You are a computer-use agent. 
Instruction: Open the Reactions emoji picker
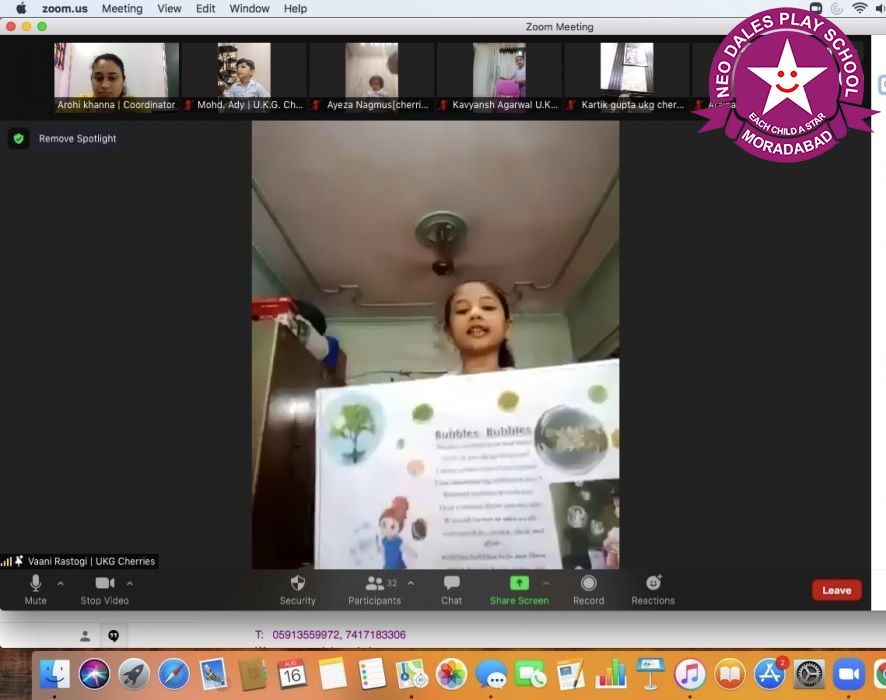point(653,590)
